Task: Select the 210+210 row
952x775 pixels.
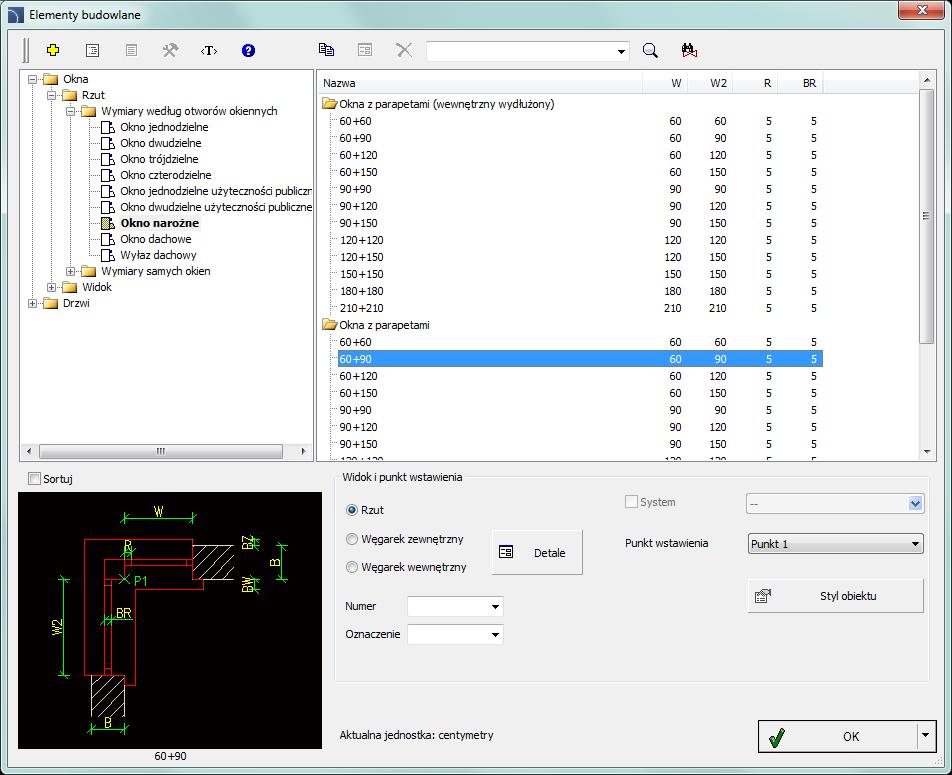Action: (580, 308)
